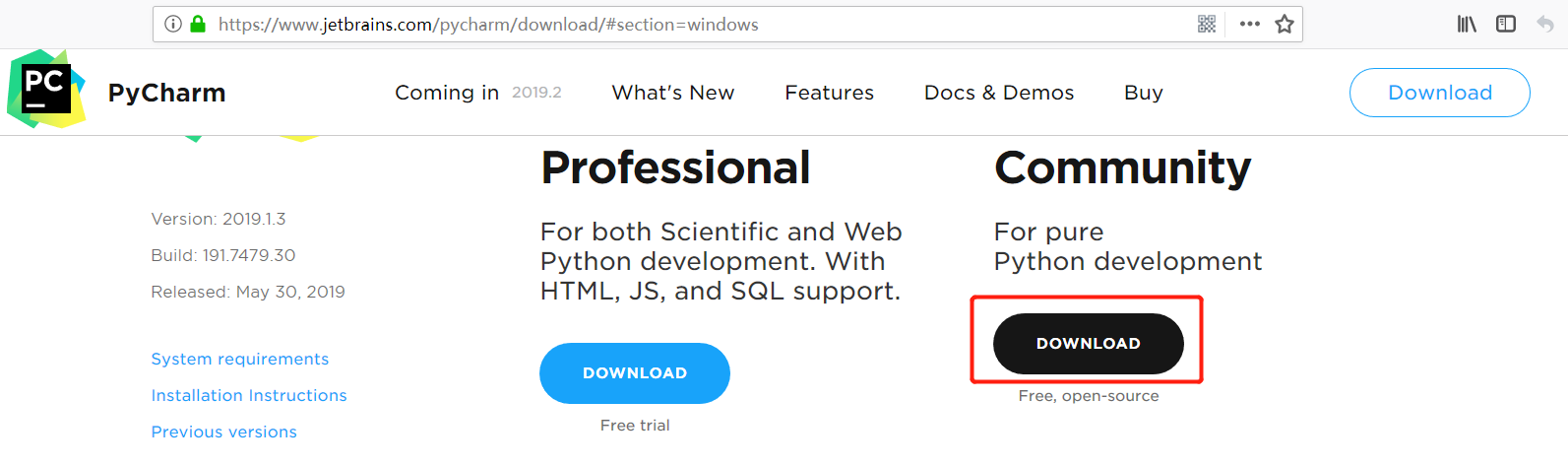1568x466 pixels.
Task: Select Buy in navigation bar
Action: (x=1144, y=93)
